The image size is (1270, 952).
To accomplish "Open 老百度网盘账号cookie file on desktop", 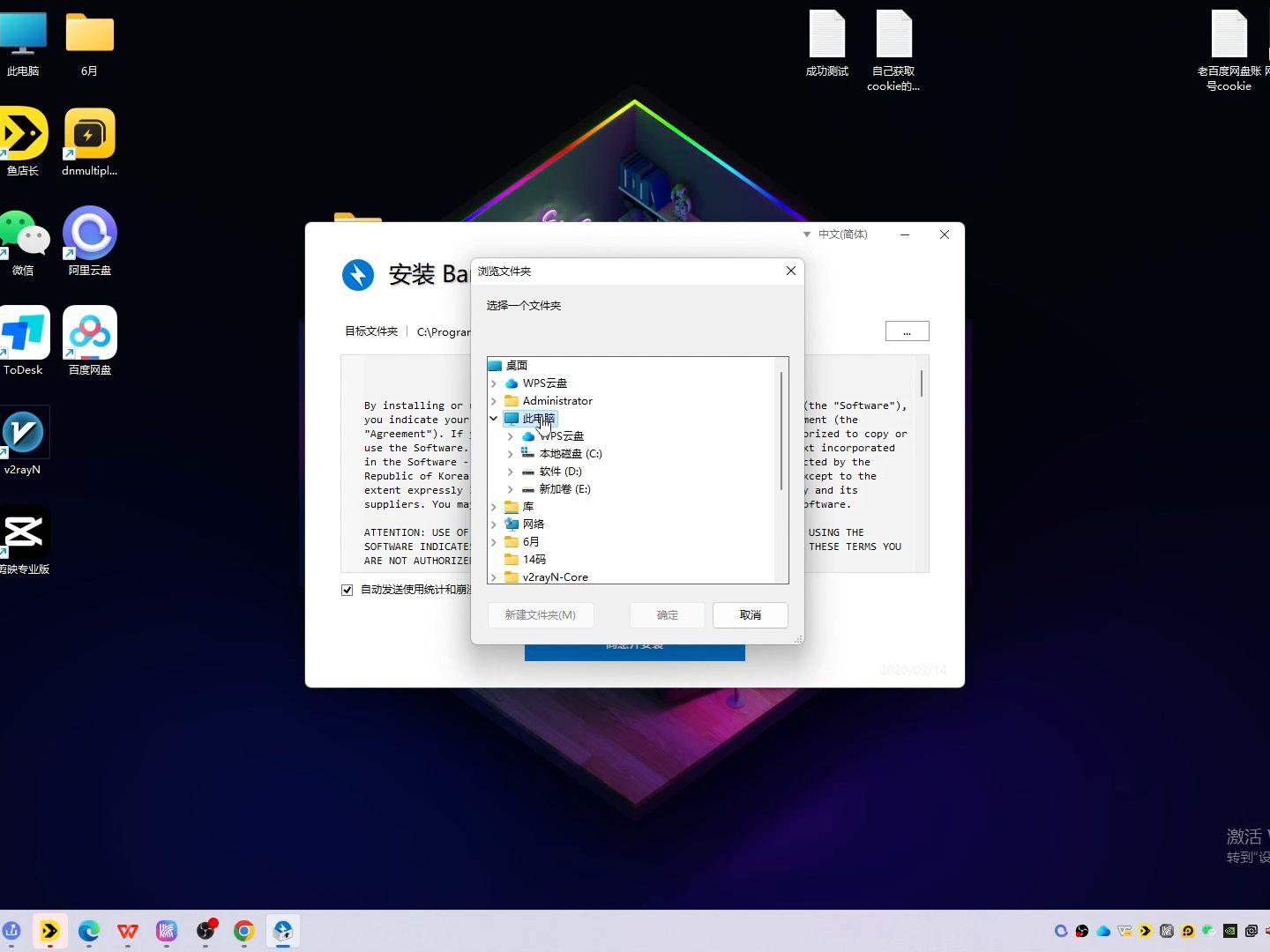I will tap(1229, 51).
